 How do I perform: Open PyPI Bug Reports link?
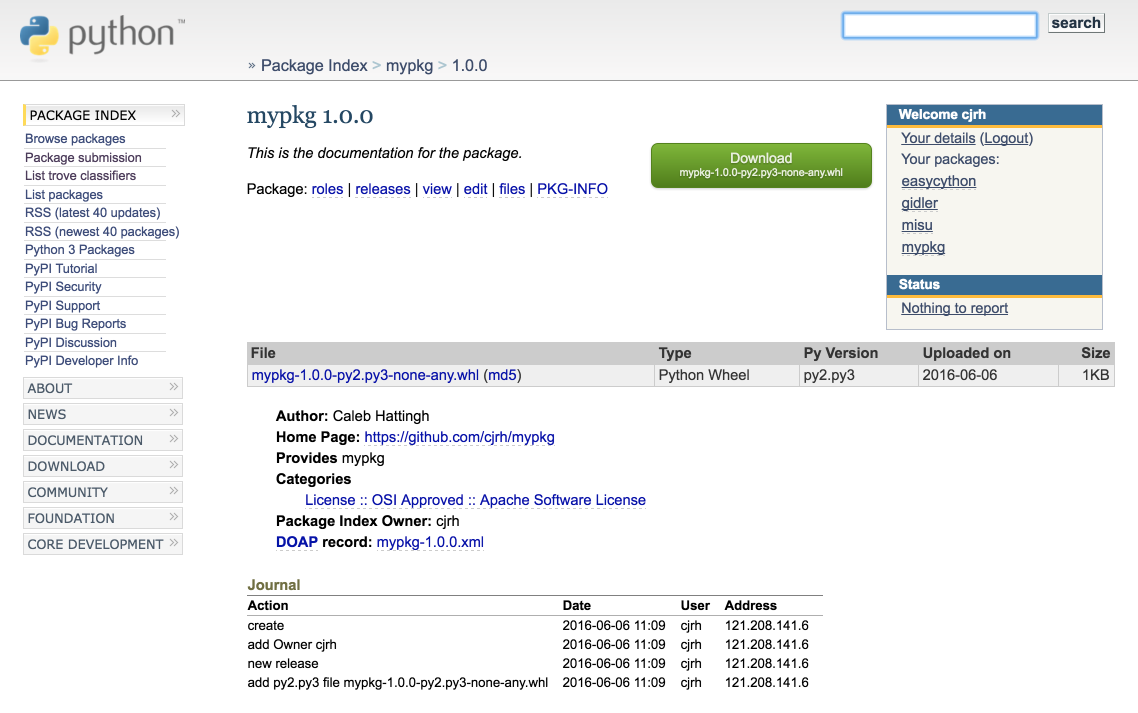[x=75, y=324]
